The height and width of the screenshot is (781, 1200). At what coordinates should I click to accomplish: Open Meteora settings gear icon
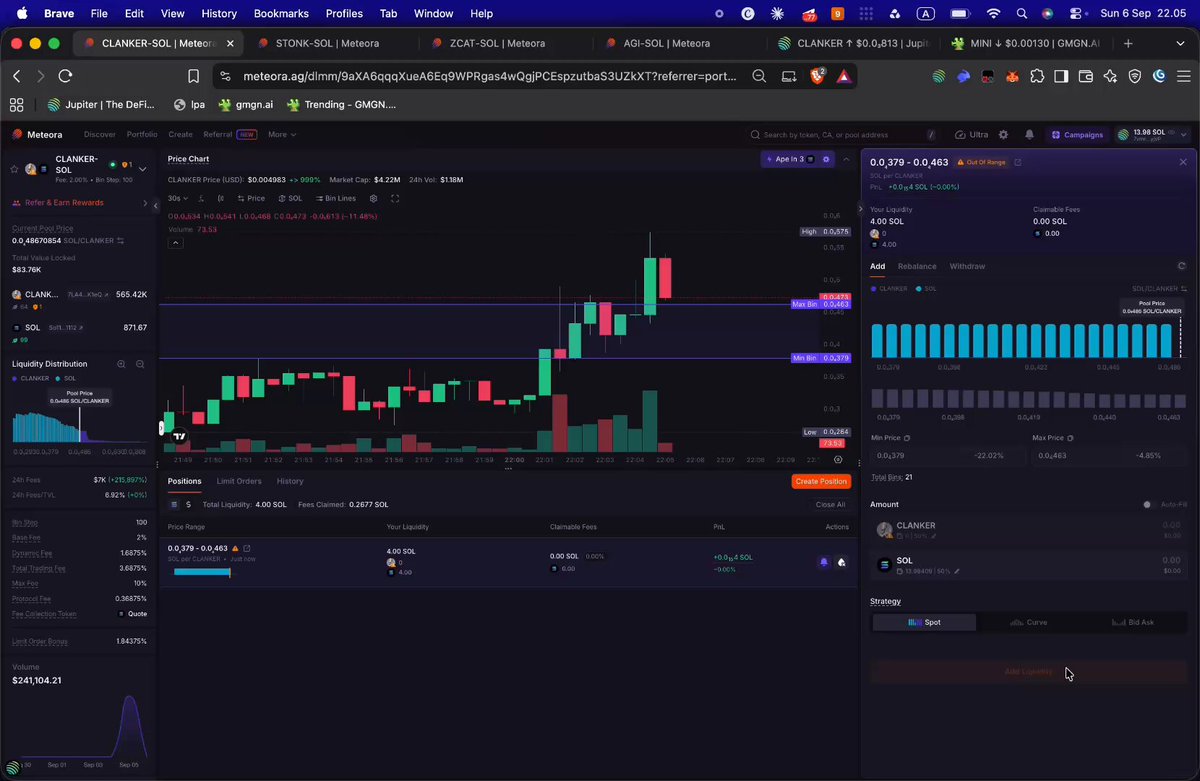tap(1003, 134)
